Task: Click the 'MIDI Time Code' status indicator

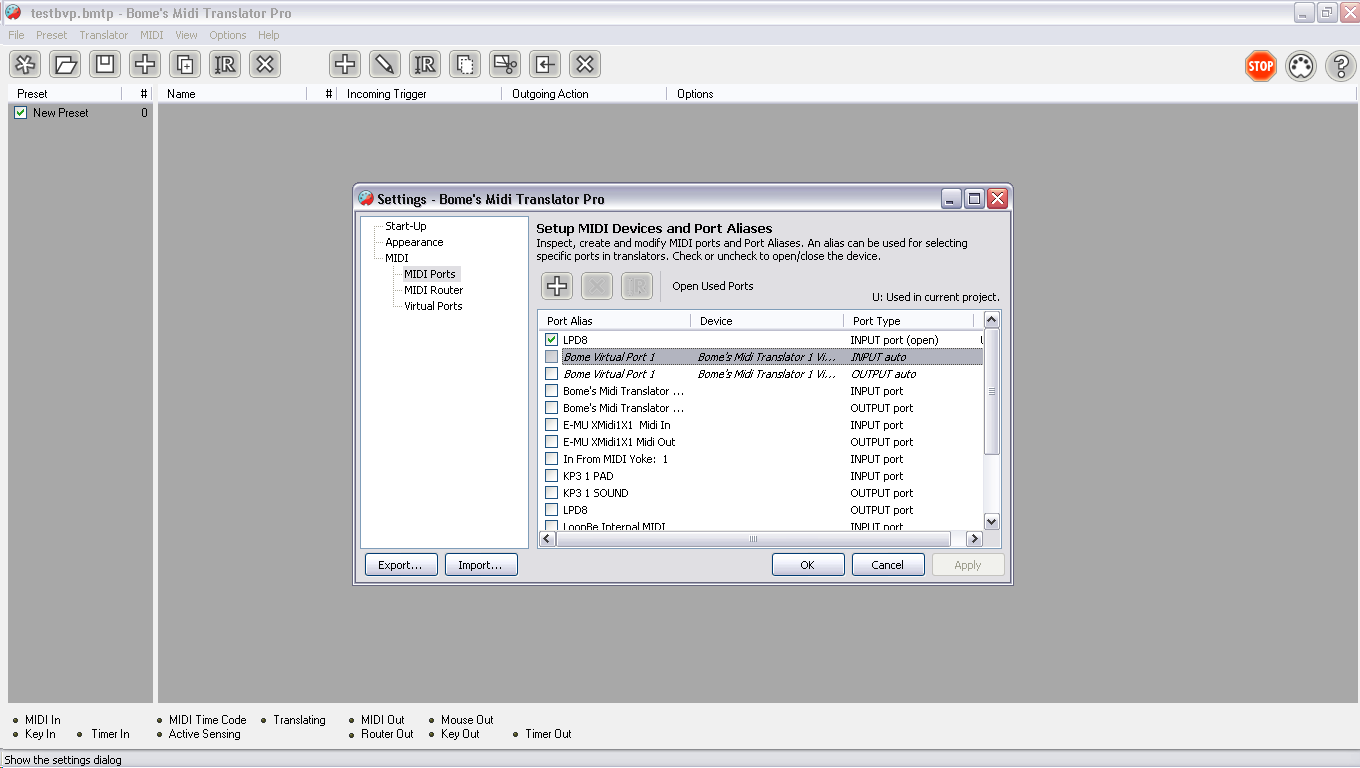Action: [201, 720]
